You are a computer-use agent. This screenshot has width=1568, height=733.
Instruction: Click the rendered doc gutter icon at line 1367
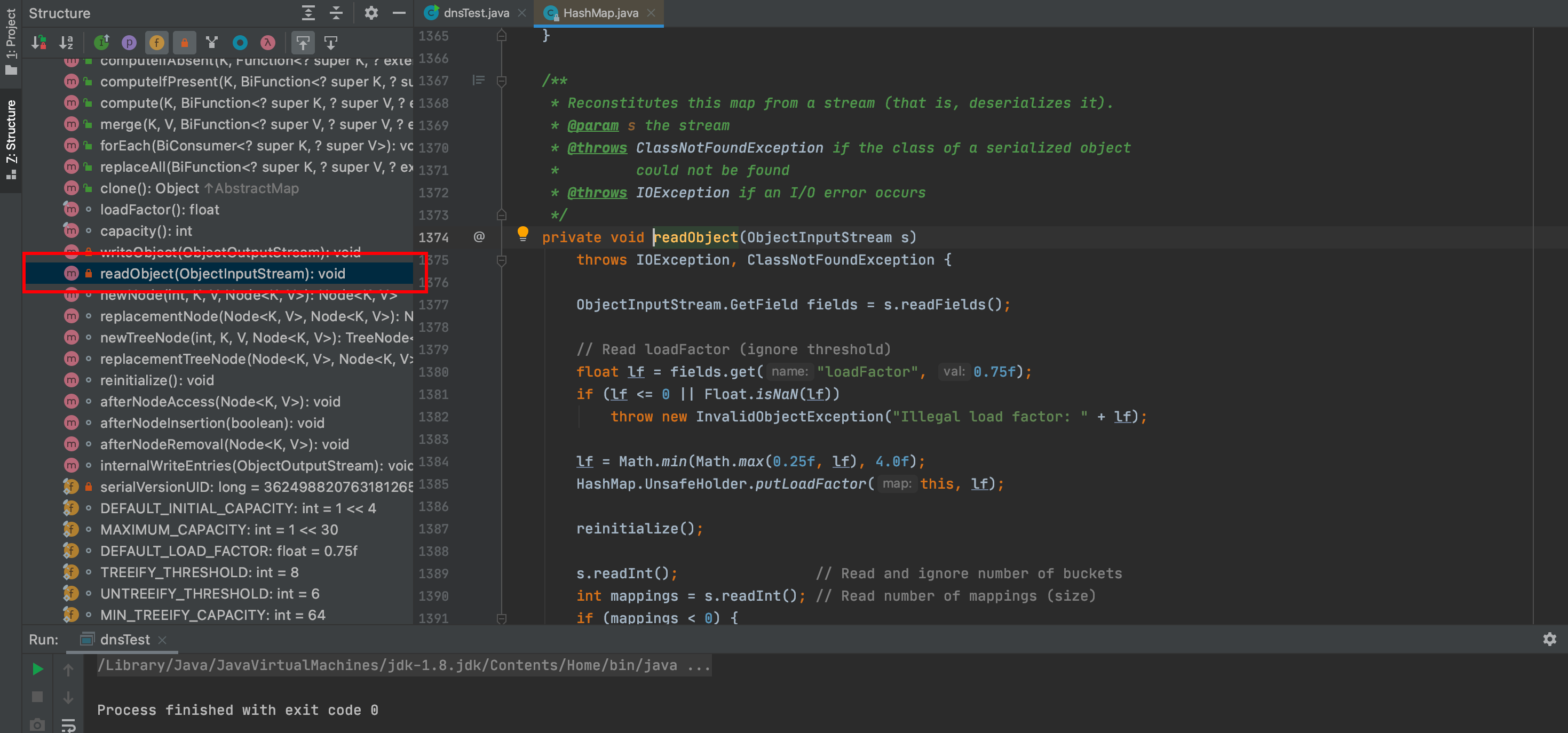pyautogui.click(x=479, y=81)
